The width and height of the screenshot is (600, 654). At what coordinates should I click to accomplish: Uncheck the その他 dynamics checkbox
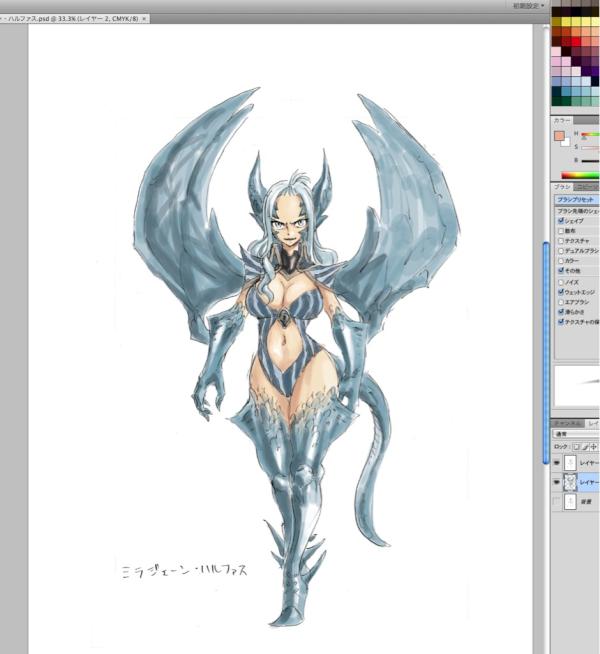pos(561,271)
